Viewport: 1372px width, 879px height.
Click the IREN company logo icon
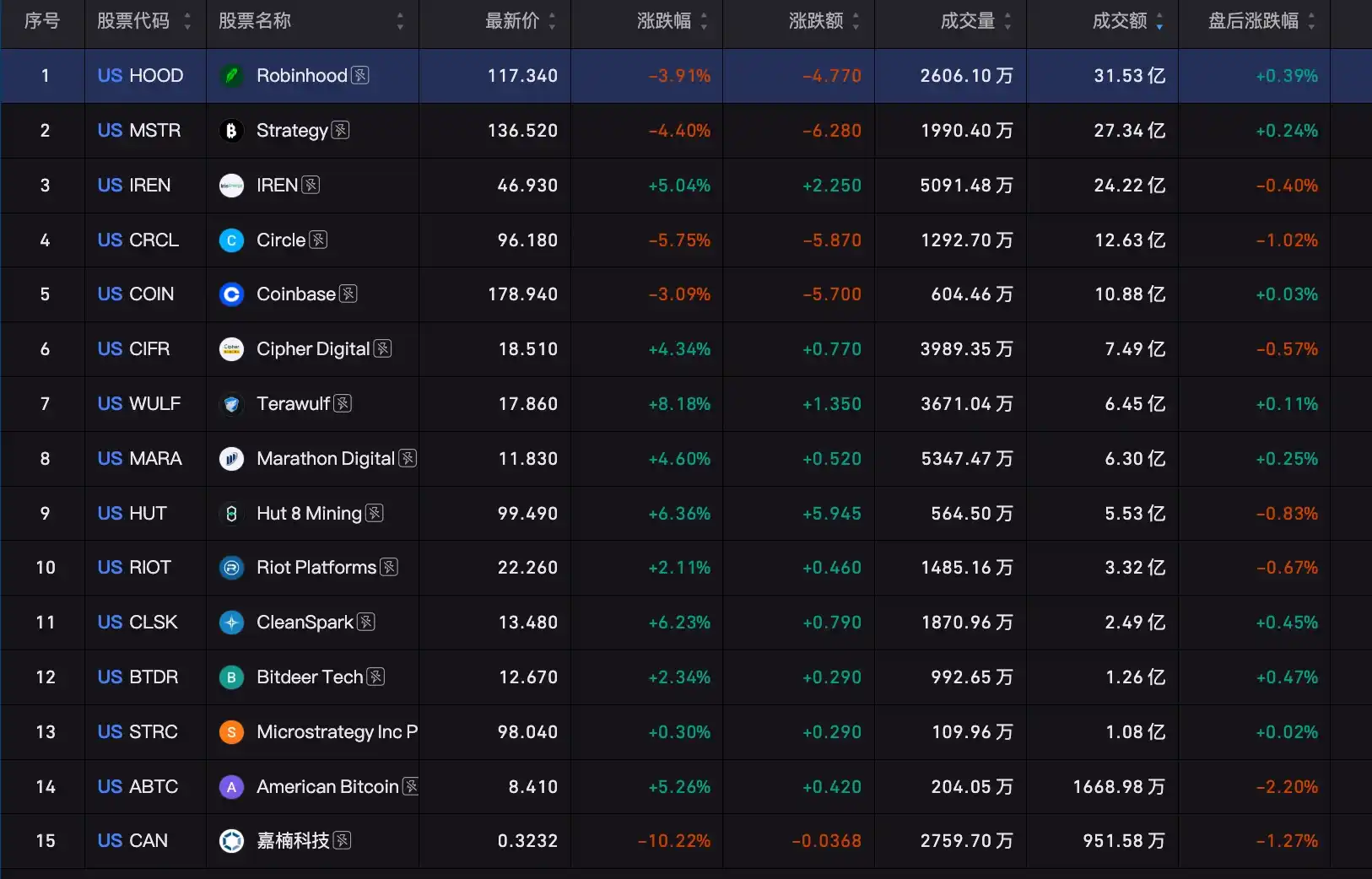(x=231, y=186)
